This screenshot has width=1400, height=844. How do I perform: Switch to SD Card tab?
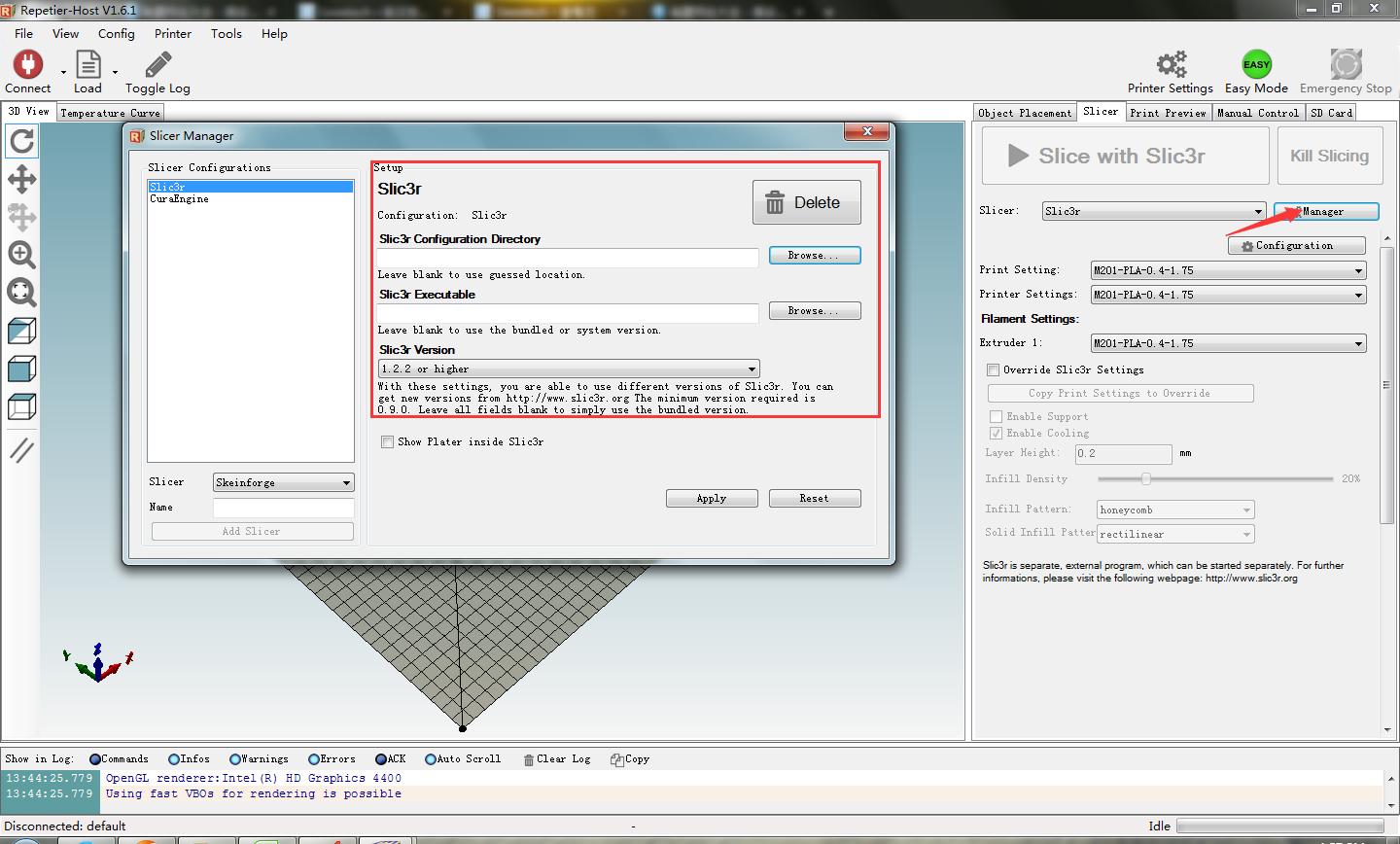(x=1332, y=113)
